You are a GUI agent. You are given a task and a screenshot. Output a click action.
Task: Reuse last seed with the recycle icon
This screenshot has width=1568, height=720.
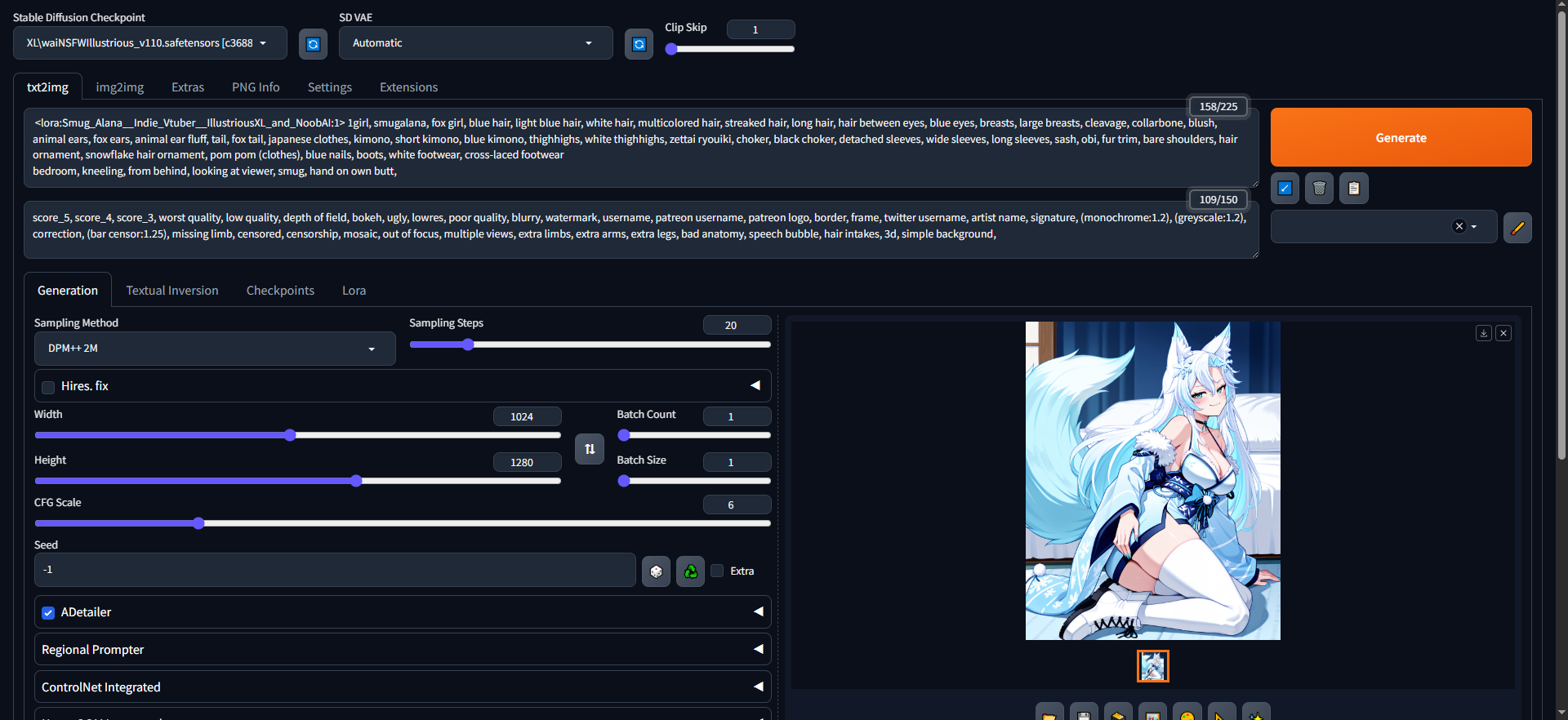point(690,571)
